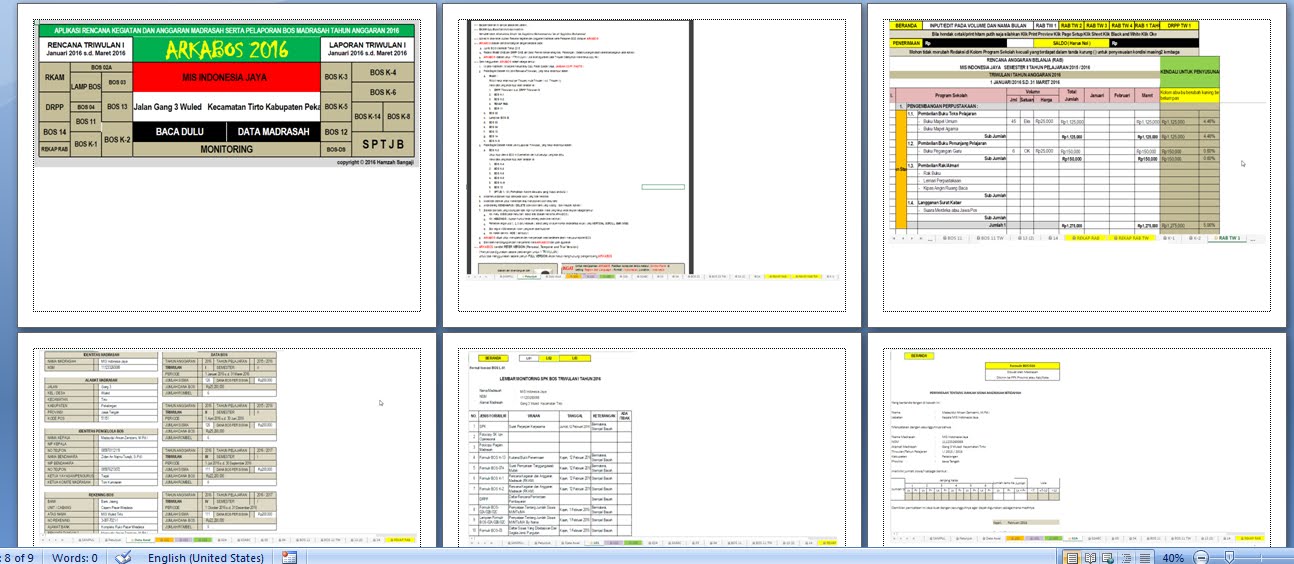Click the BOS K-14 cell
This screenshot has height=564, width=1294.
click(367, 117)
